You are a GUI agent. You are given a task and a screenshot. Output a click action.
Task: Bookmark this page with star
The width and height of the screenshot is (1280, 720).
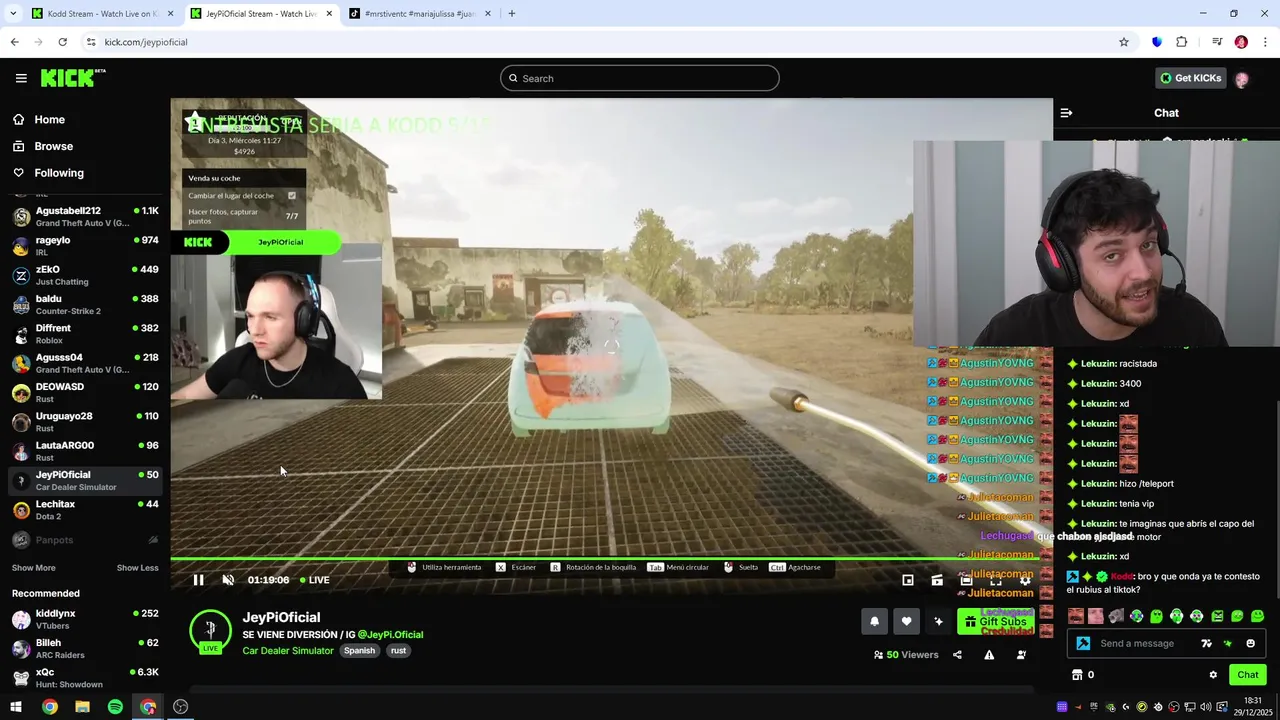(1124, 42)
